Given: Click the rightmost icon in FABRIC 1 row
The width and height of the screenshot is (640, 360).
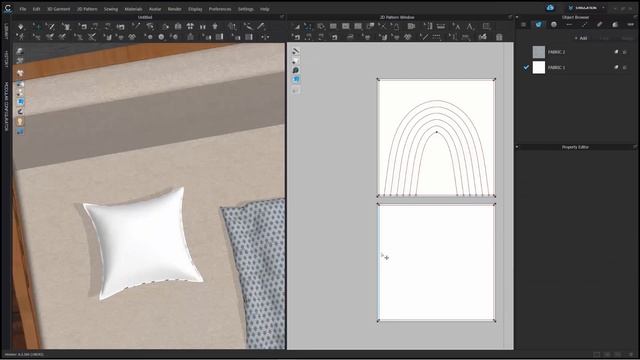Looking at the screenshot, I should (x=625, y=67).
